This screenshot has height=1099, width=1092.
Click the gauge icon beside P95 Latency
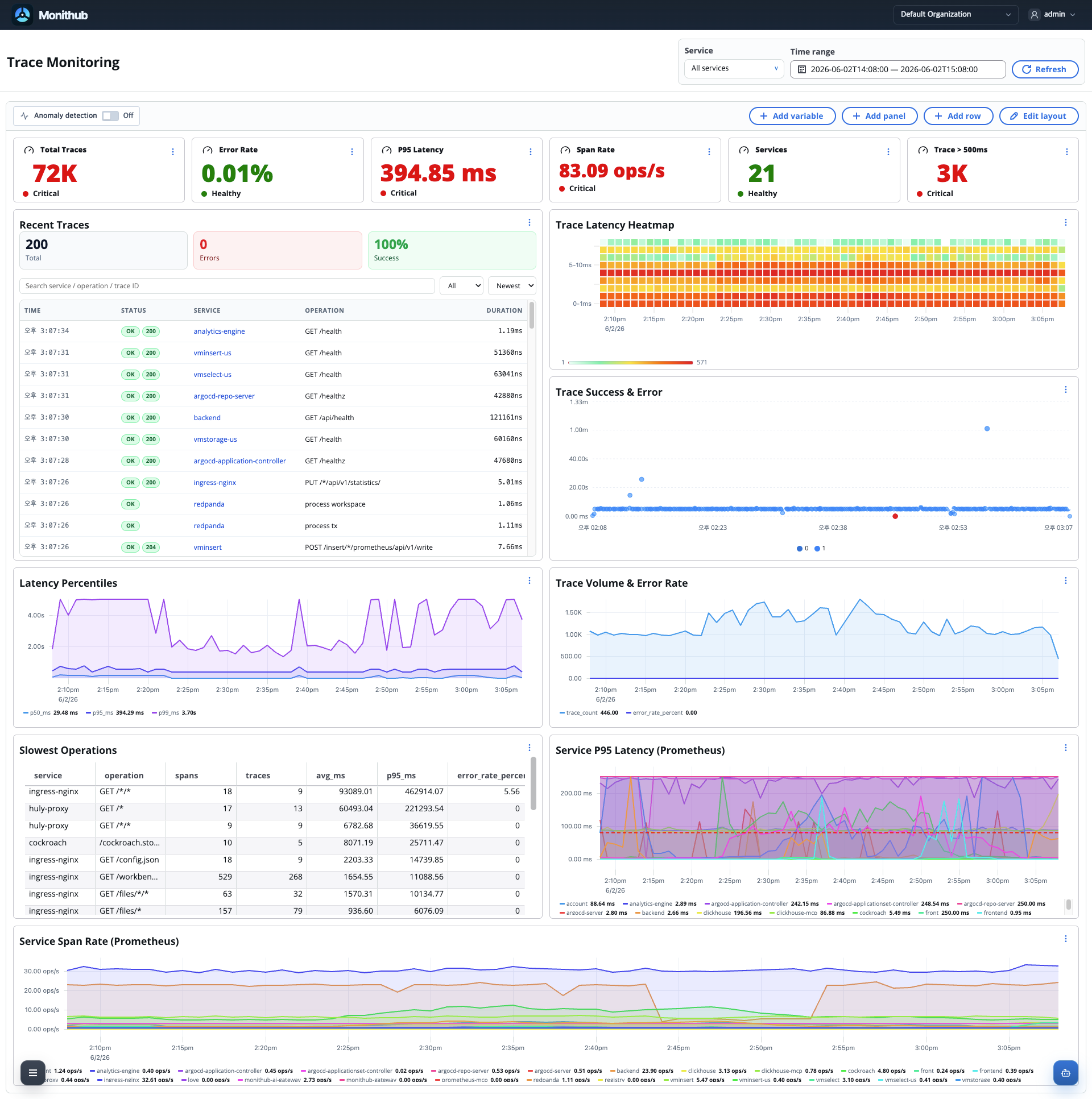pos(386,150)
